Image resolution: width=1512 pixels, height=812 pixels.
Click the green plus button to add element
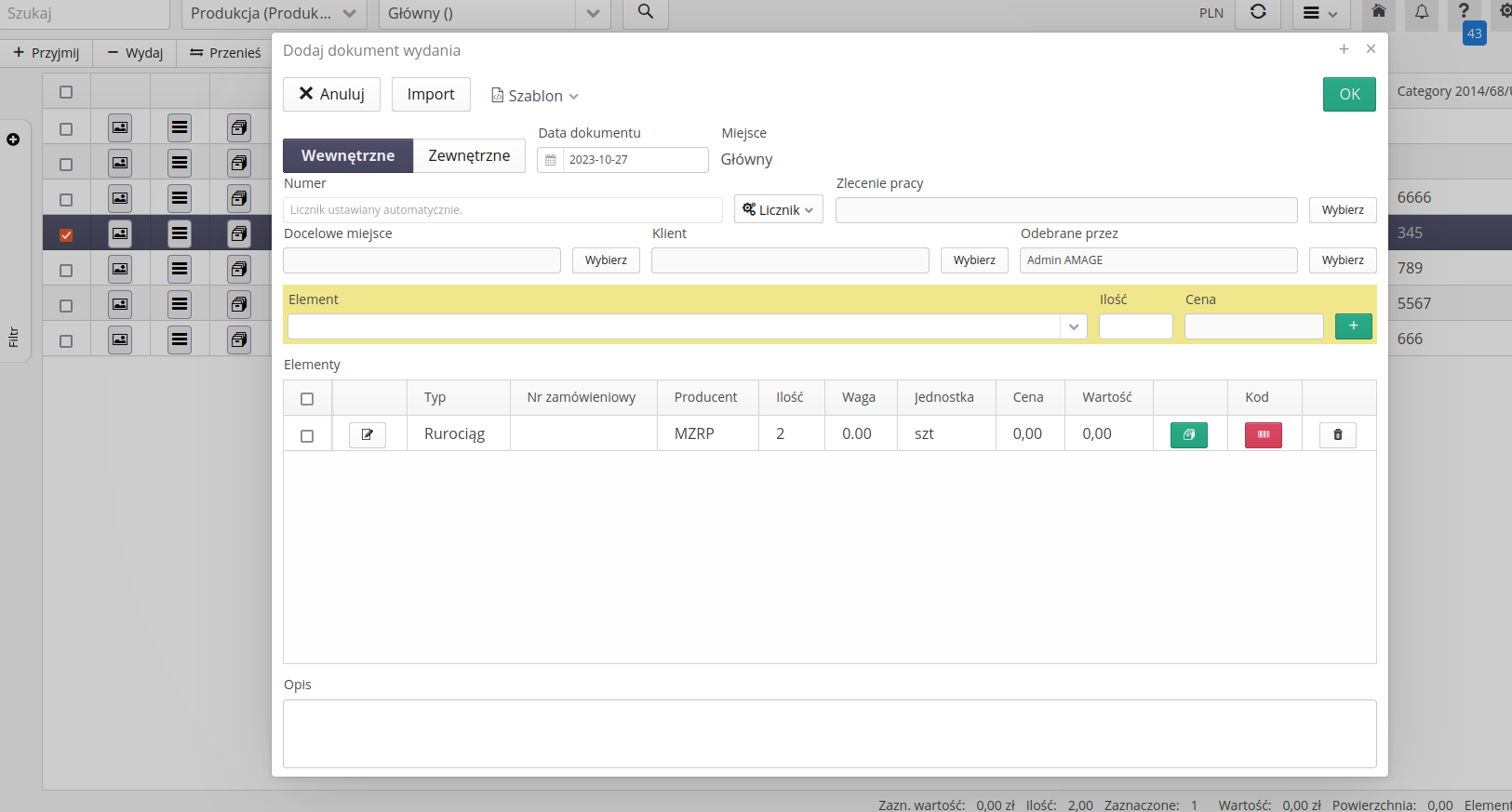point(1353,326)
